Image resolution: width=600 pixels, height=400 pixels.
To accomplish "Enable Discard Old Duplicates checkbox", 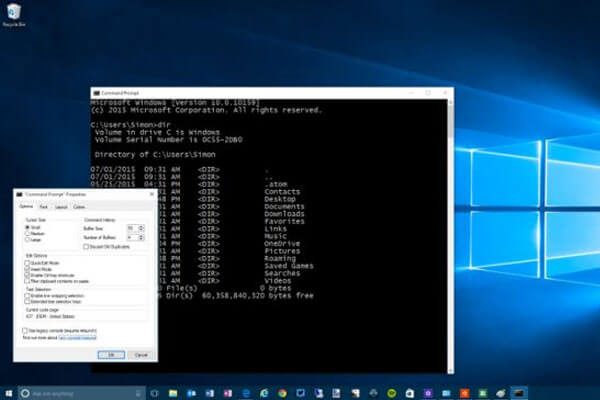I will point(86,247).
